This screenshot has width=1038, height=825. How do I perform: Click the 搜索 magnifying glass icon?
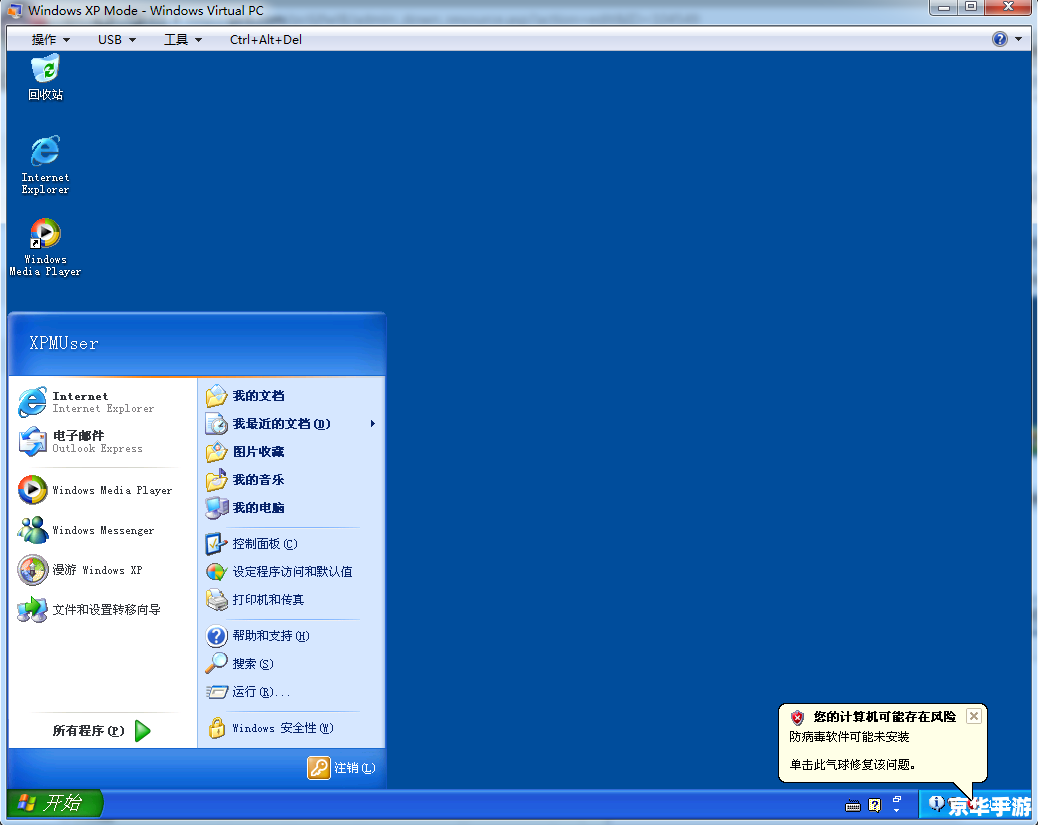pyautogui.click(x=216, y=663)
